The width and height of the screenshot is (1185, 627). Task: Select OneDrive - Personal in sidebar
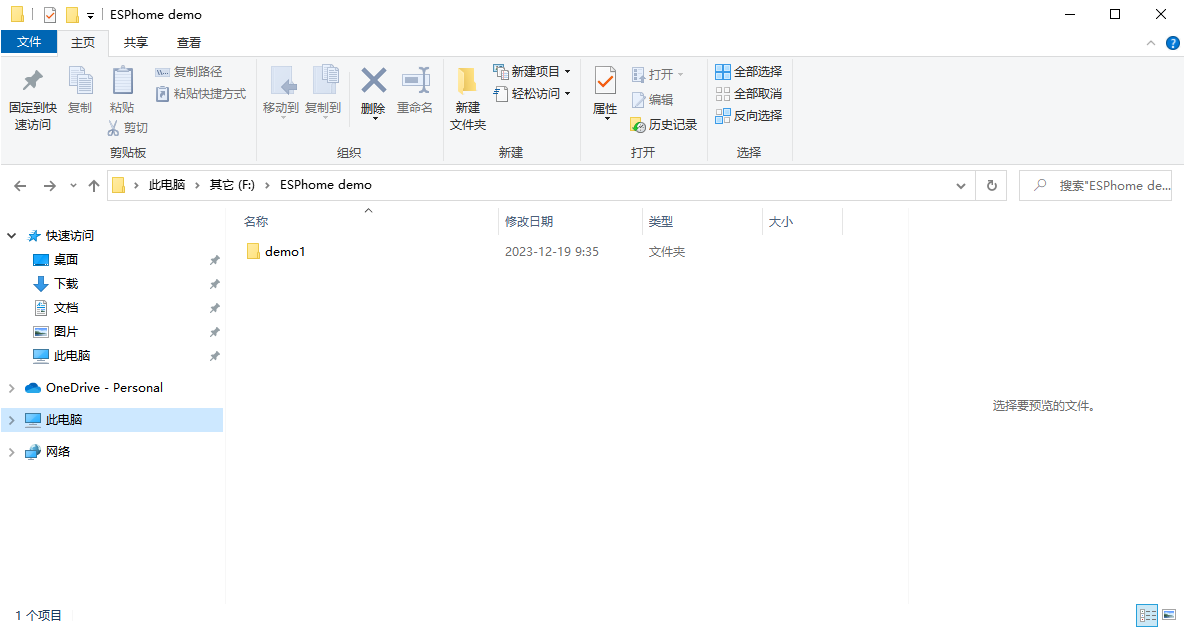tap(104, 388)
